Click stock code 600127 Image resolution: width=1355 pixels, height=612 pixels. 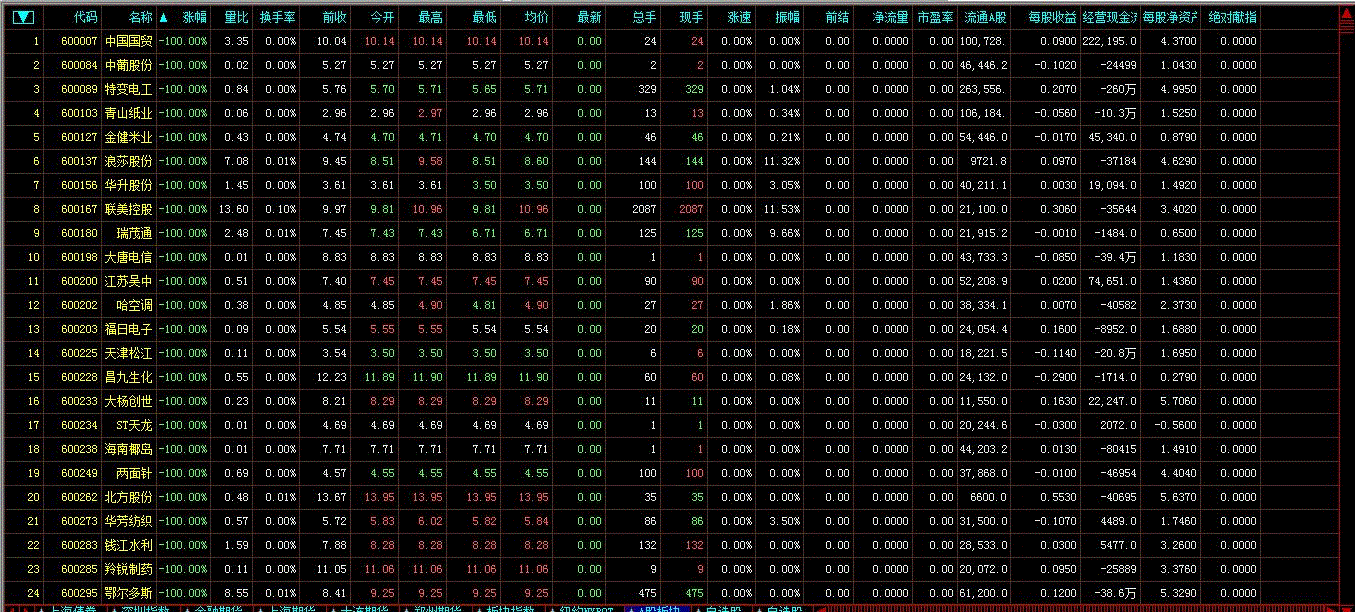[x=80, y=137]
